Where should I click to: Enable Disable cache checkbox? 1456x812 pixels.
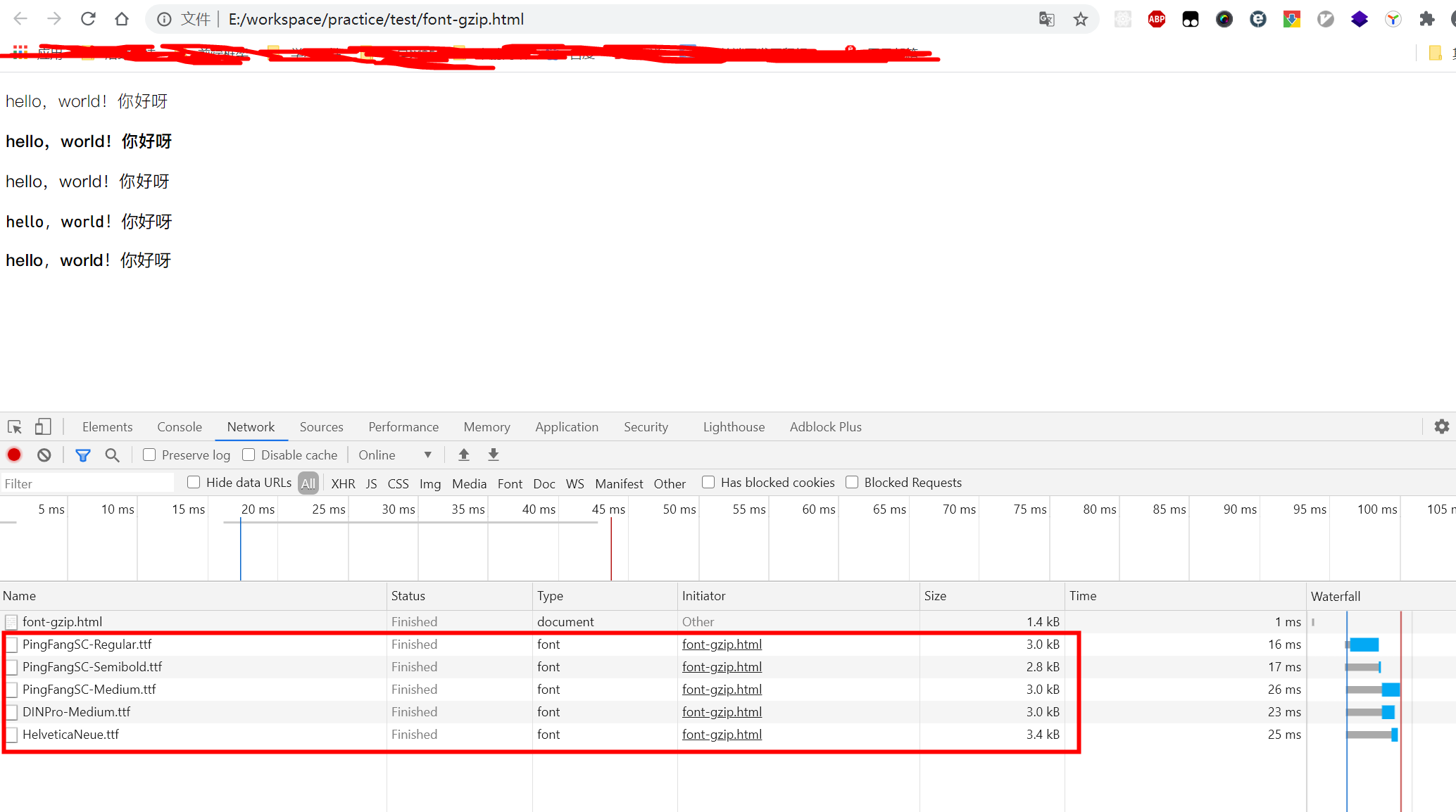coord(249,455)
